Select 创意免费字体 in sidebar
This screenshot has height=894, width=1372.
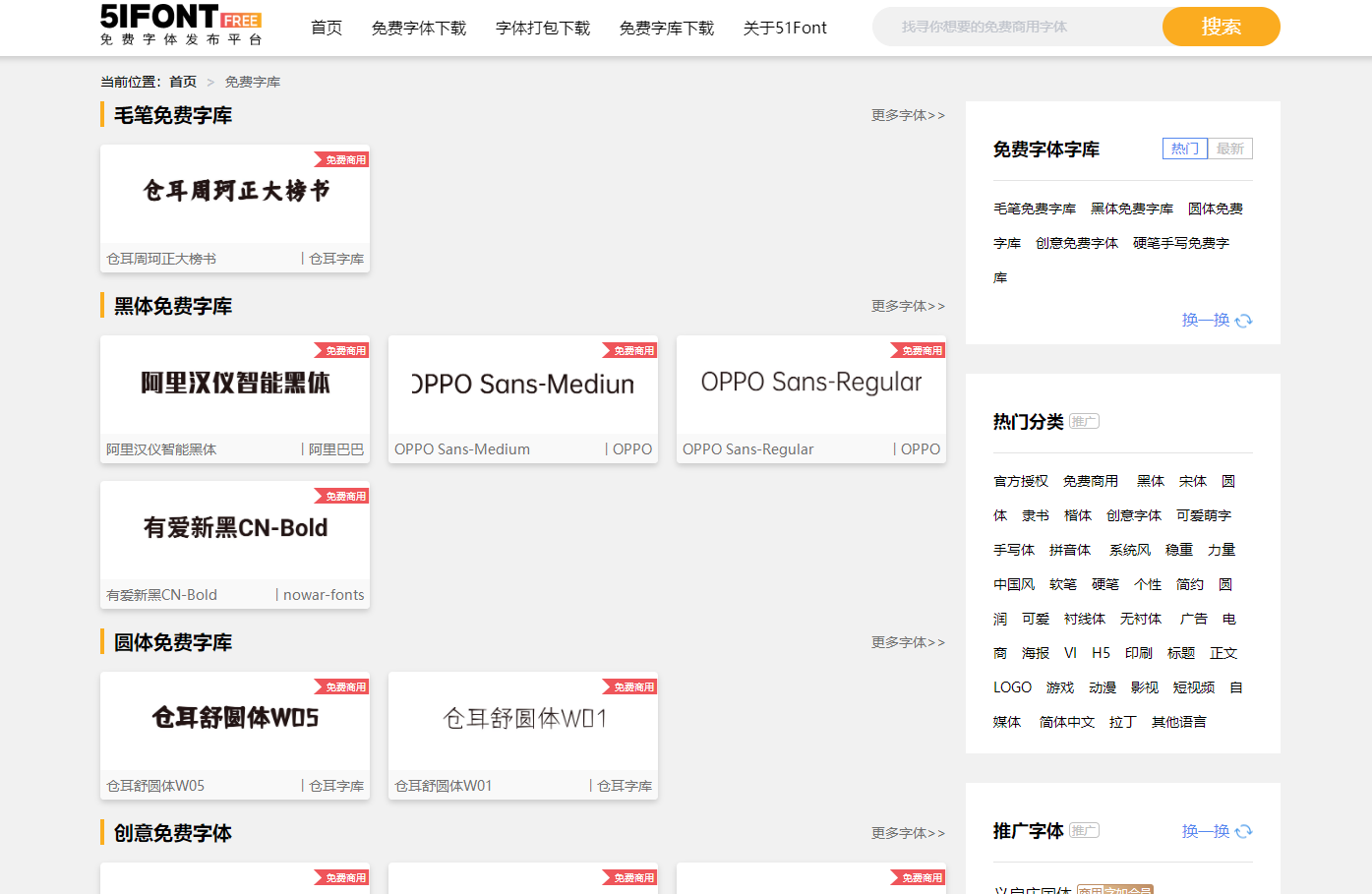(x=1077, y=243)
